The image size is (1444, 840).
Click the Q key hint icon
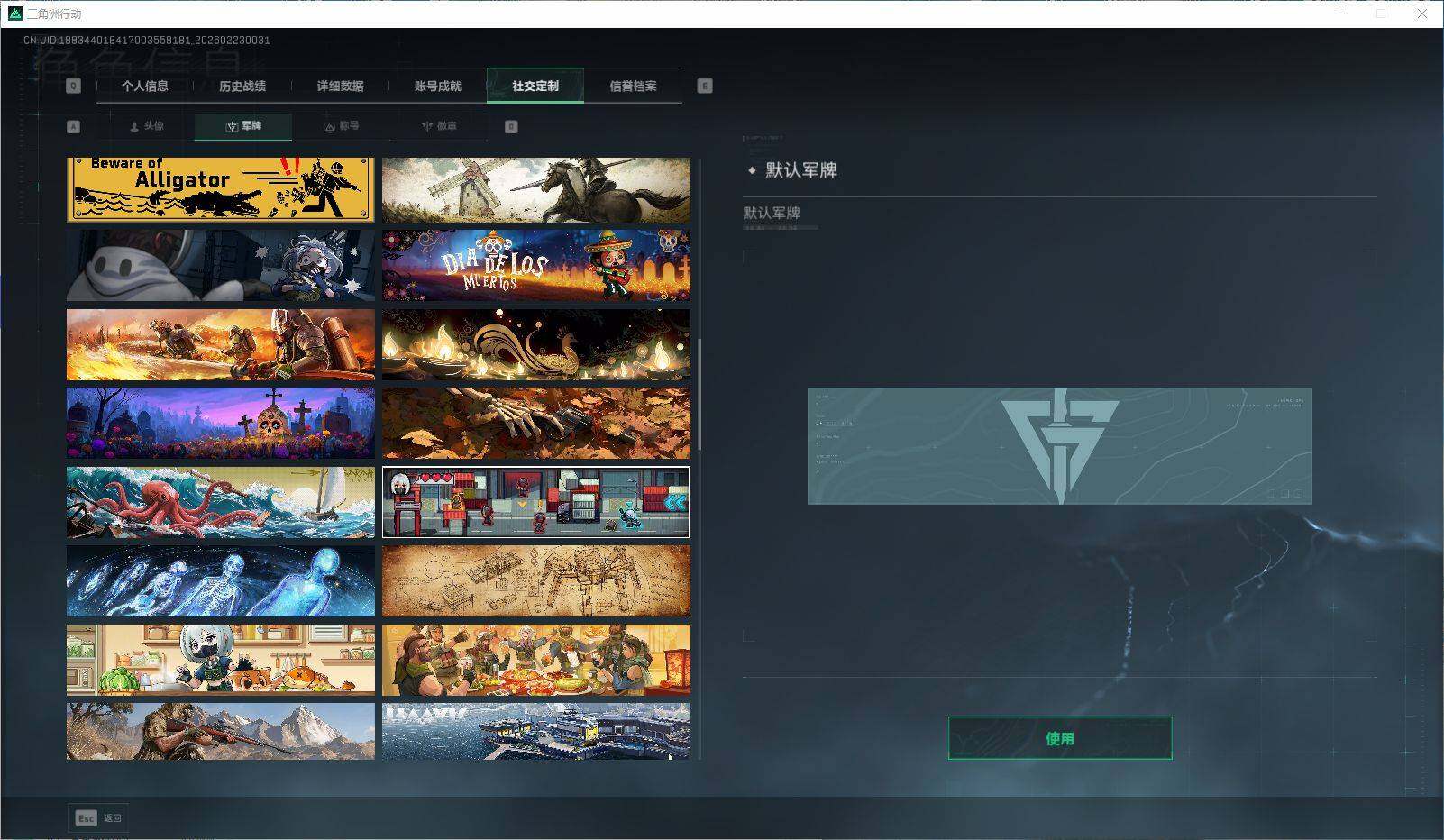pos(74,86)
